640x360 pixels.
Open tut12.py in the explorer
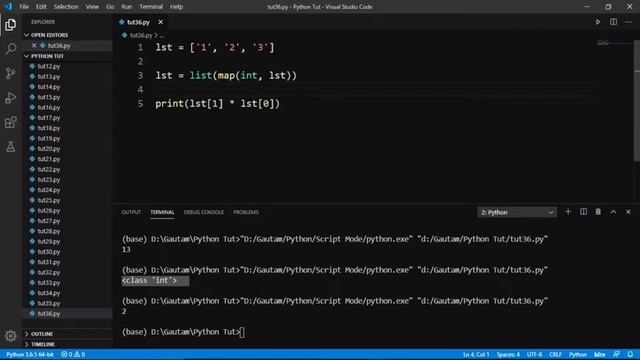49,66
